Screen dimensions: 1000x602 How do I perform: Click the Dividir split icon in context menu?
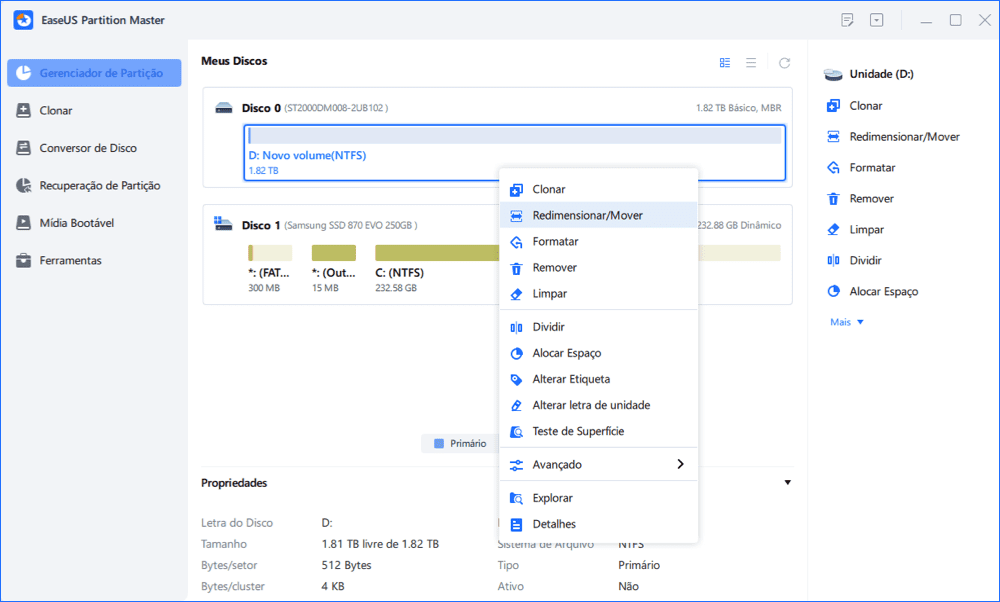[x=517, y=328]
